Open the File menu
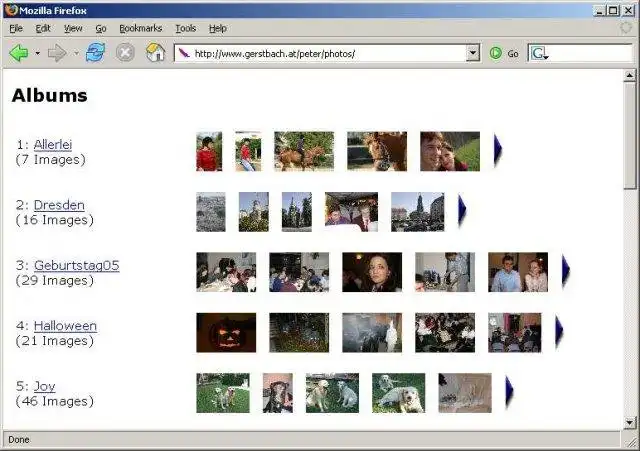The width and height of the screenshot is (640, 451). (16, 28)
